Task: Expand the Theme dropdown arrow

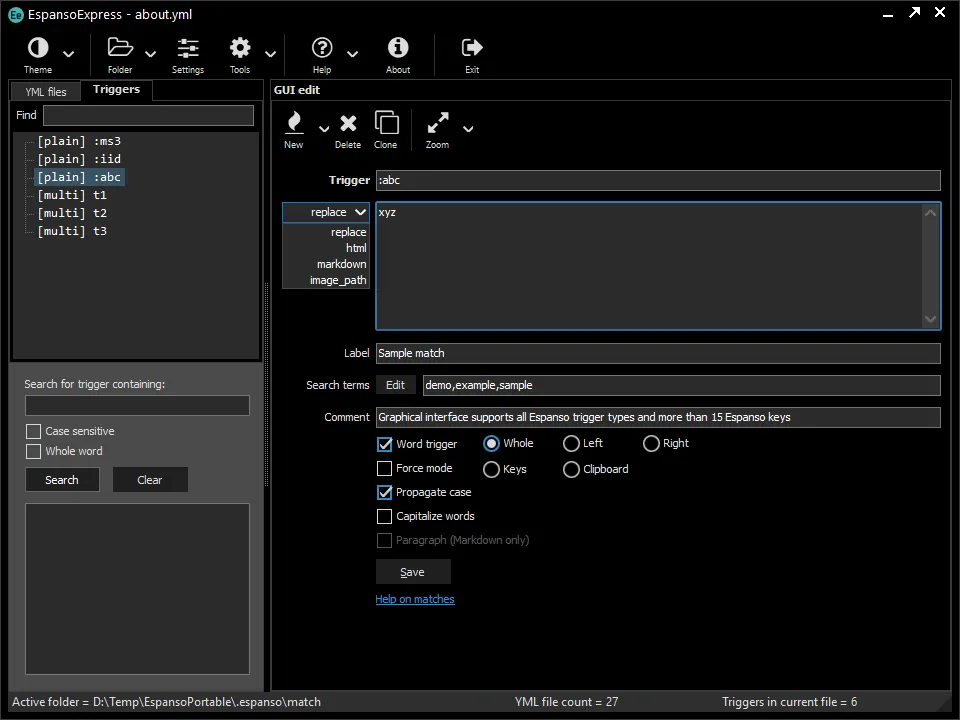Action: pos(69,54)
